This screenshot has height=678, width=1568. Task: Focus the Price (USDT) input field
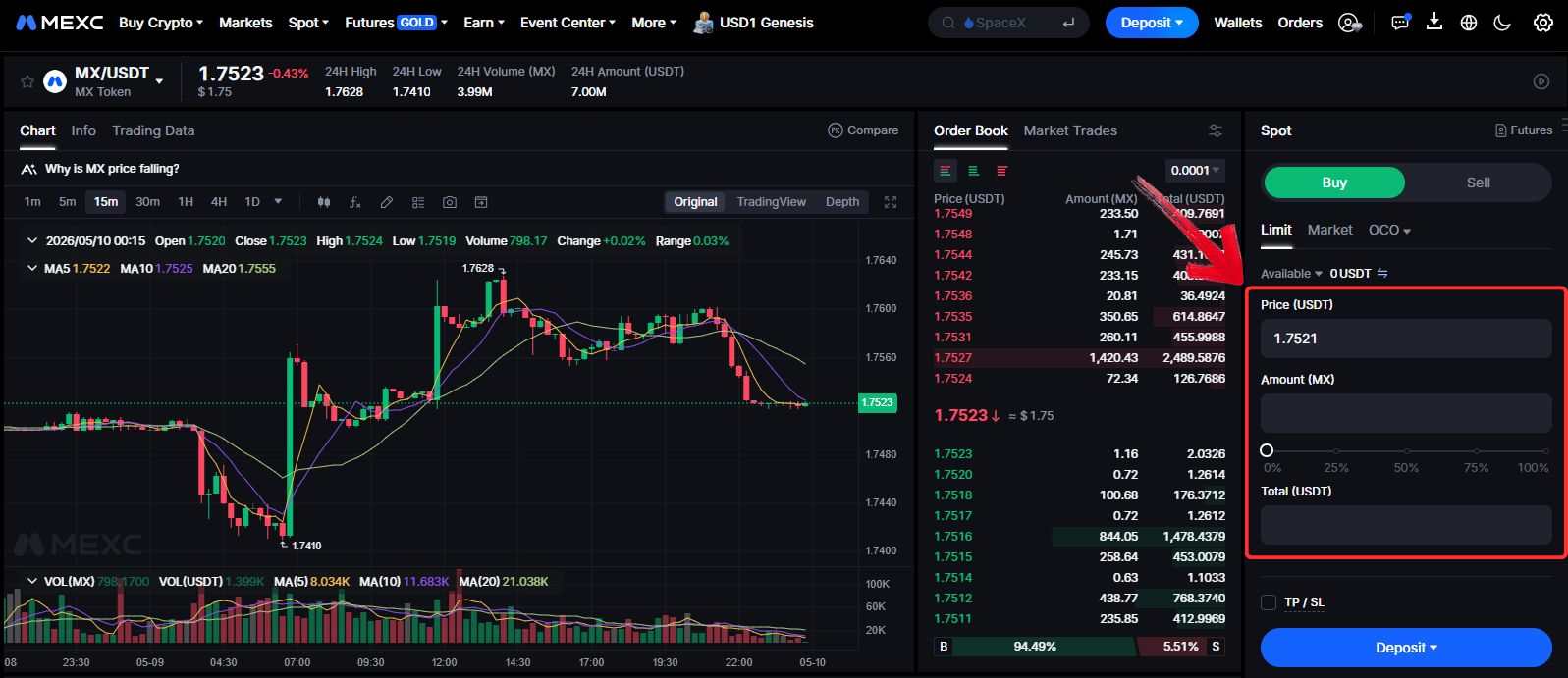(x=1406, y=339)
